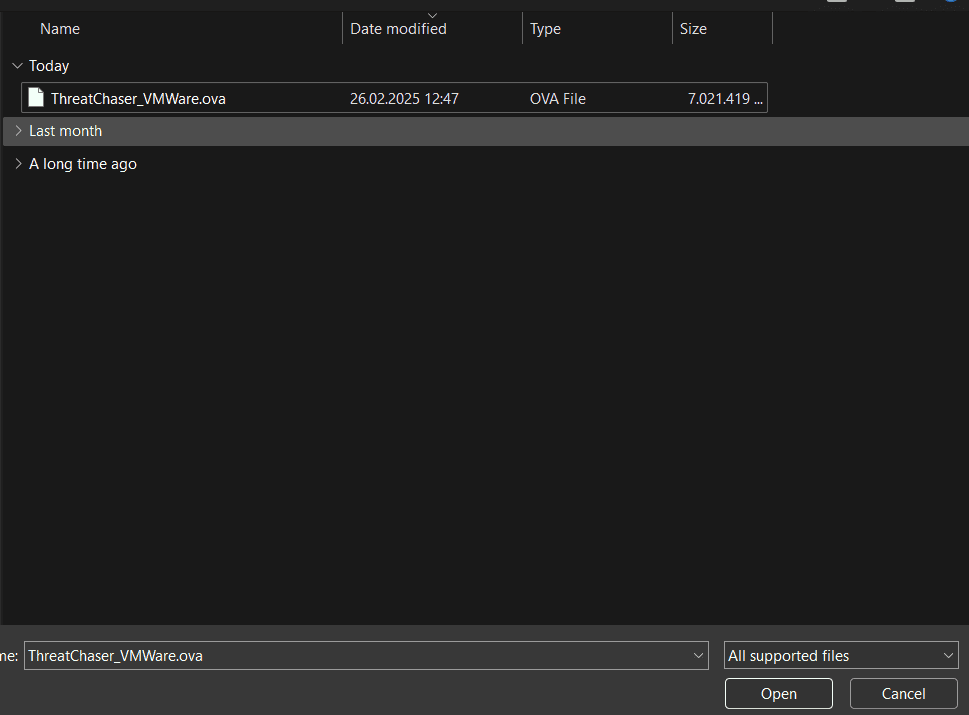Sort by the Type column header
Viewport: 969px width, 715px height.
[x=545, y=29]
